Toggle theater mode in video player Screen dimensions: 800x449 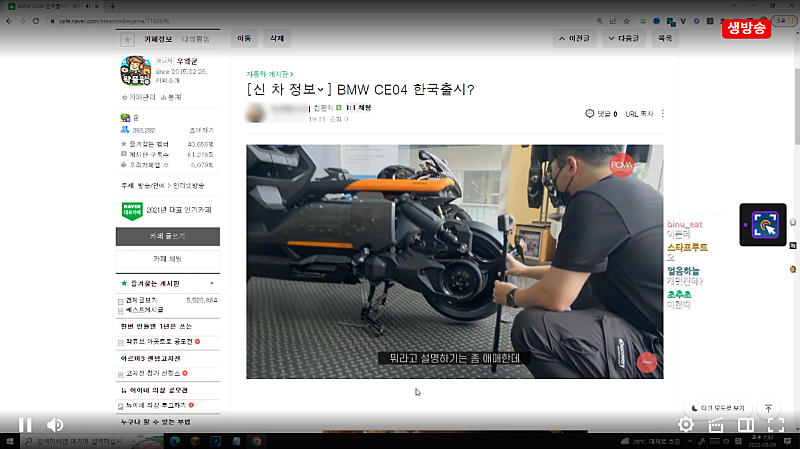(x=745, y=425)
